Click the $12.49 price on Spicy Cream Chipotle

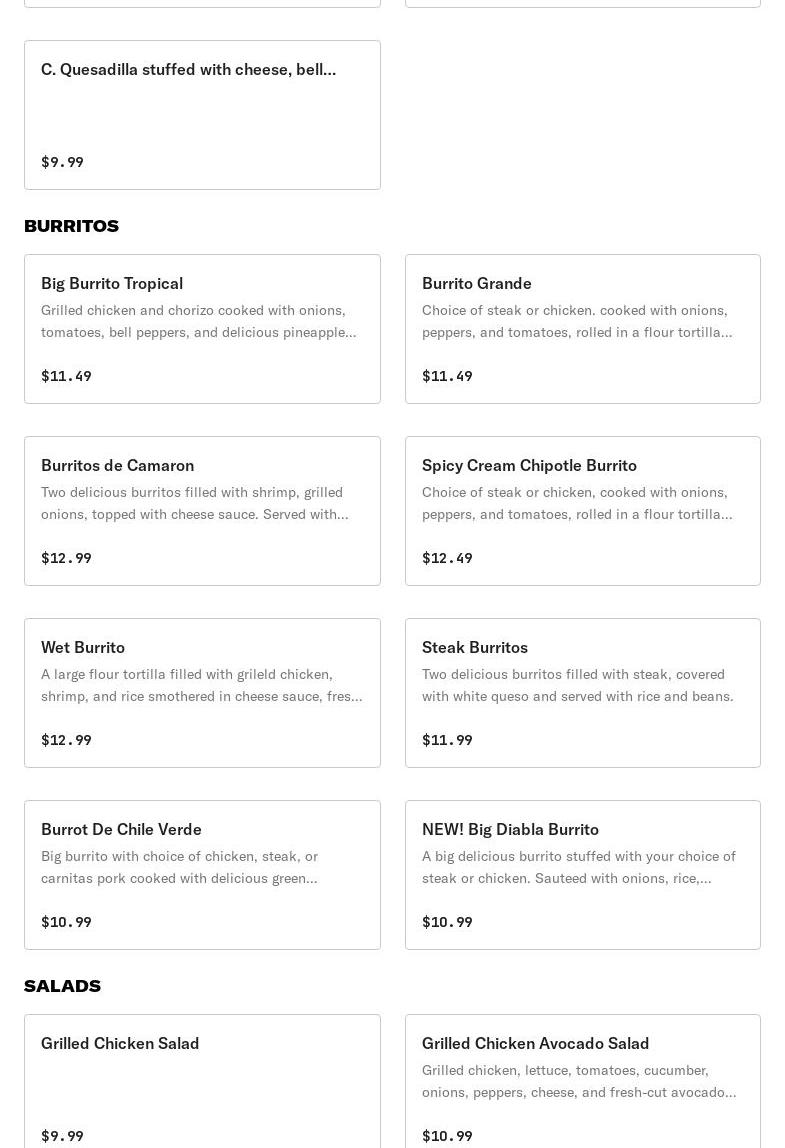tap(447, 558)
